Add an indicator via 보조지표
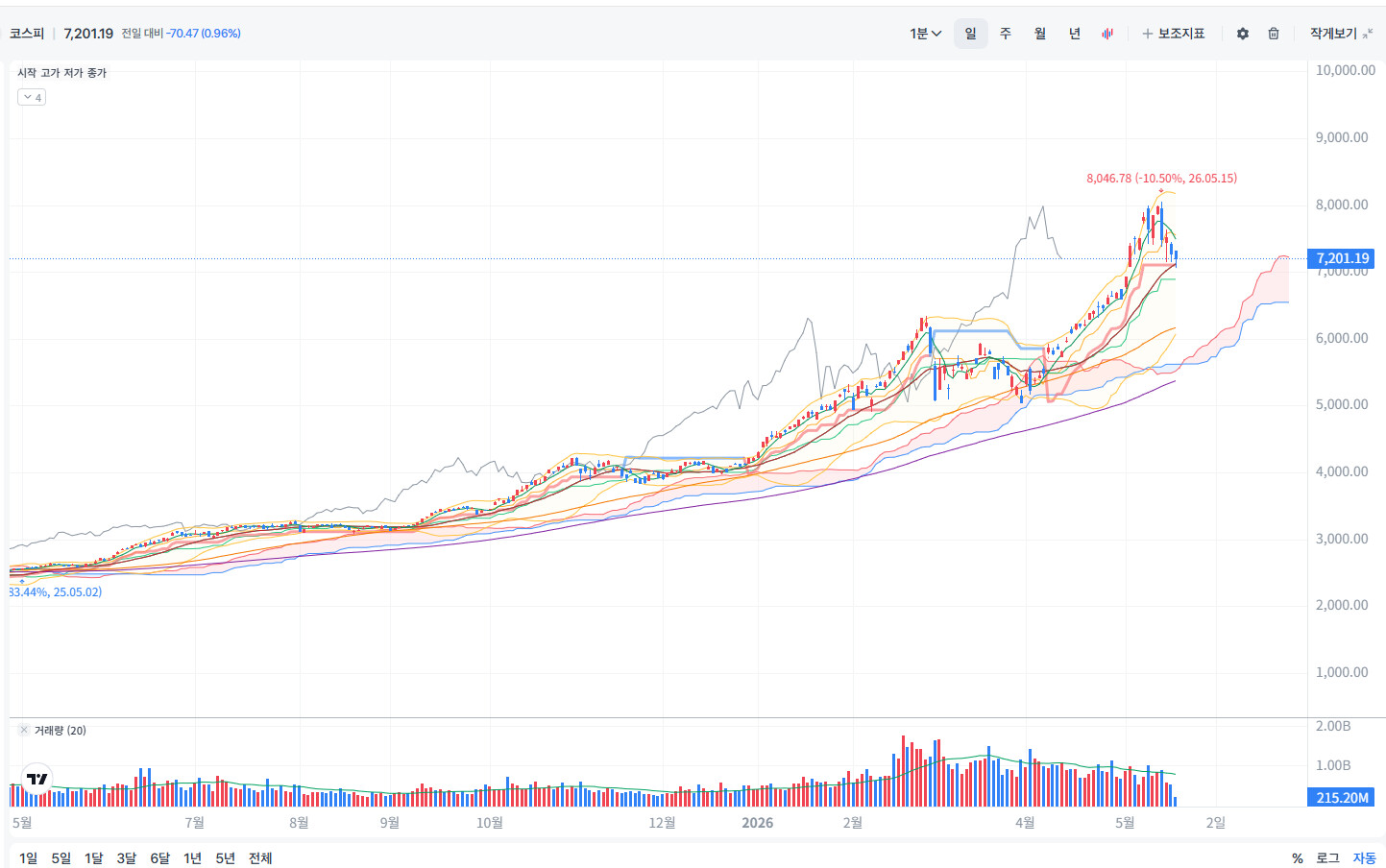Image resolution: width=1386 pixels, height=868 pixels. (x=1173, y=34)
